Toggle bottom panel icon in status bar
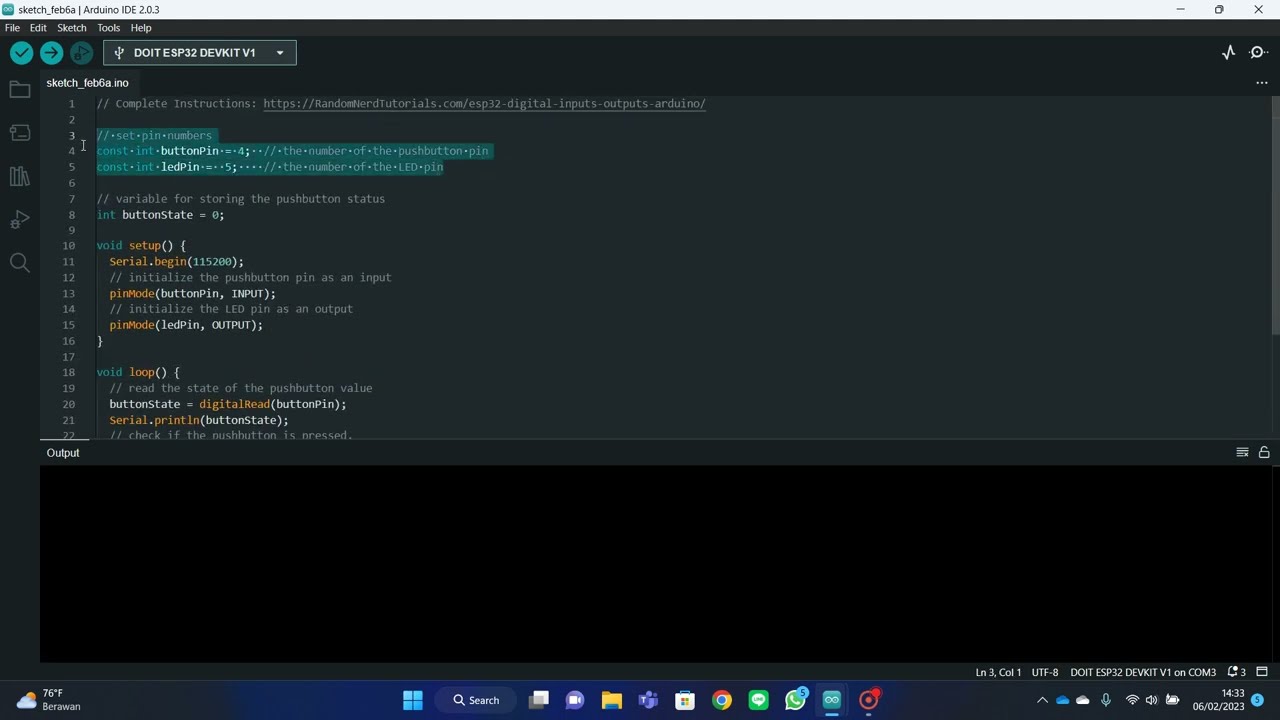1280x720 pixels. [1262, 672]
